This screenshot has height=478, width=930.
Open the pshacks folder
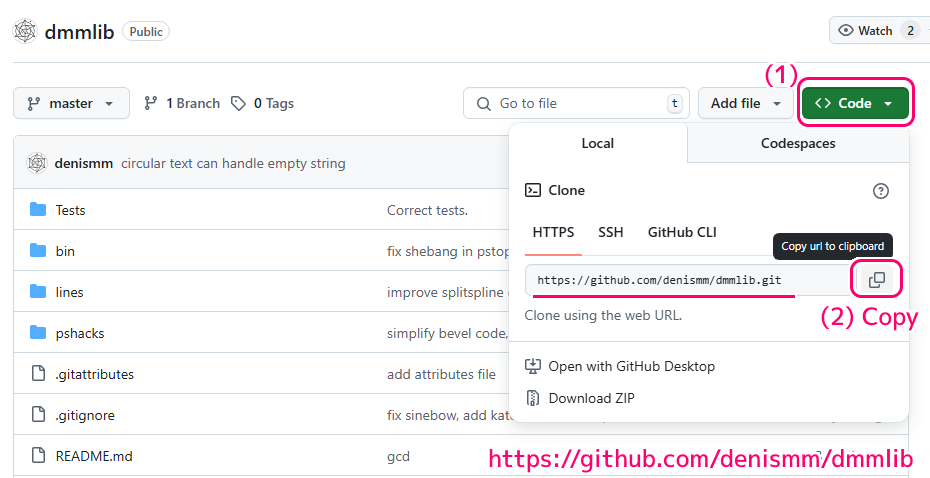[x=80, y=333]
